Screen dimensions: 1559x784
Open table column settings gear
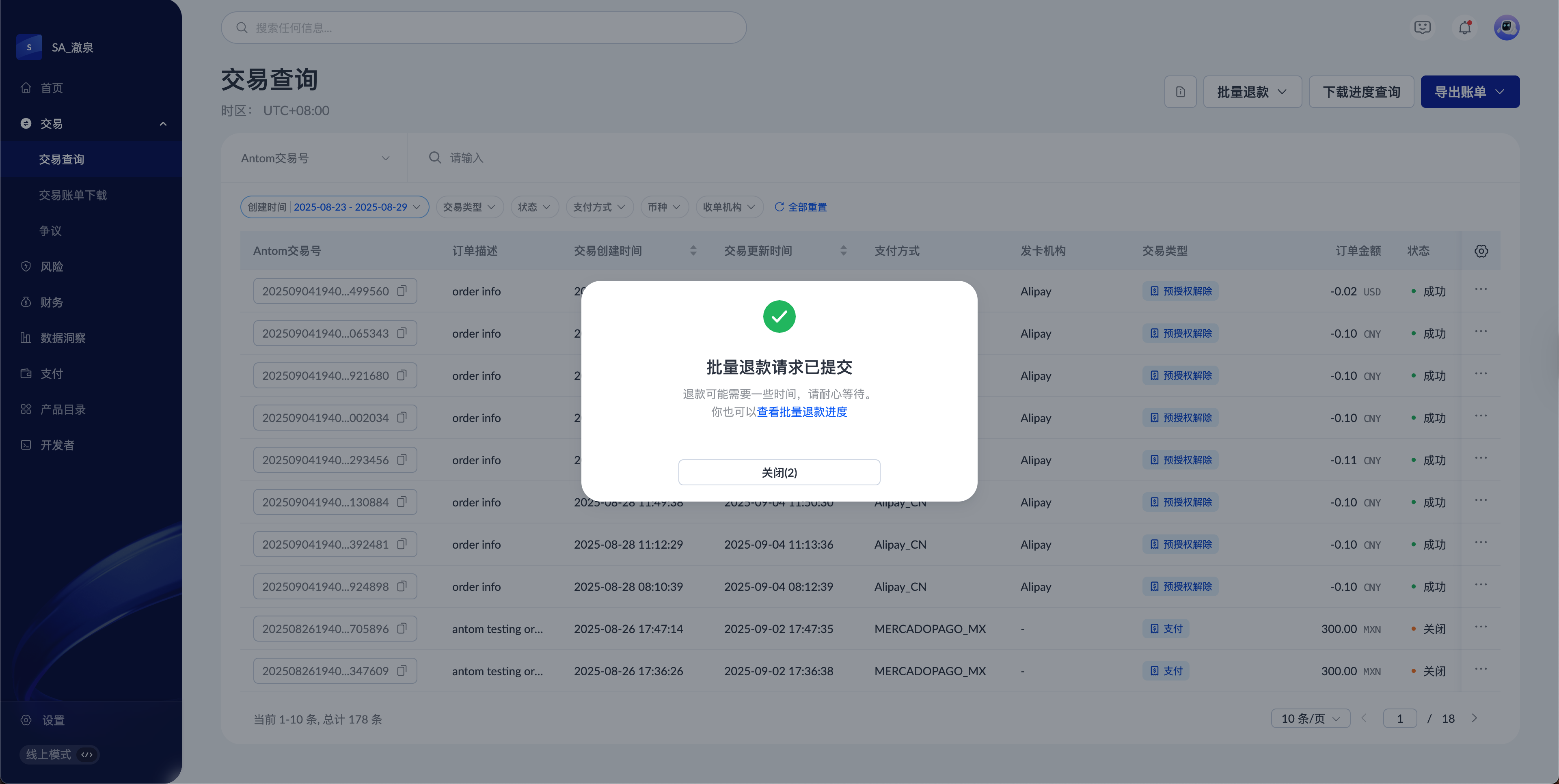(1481, 251)
